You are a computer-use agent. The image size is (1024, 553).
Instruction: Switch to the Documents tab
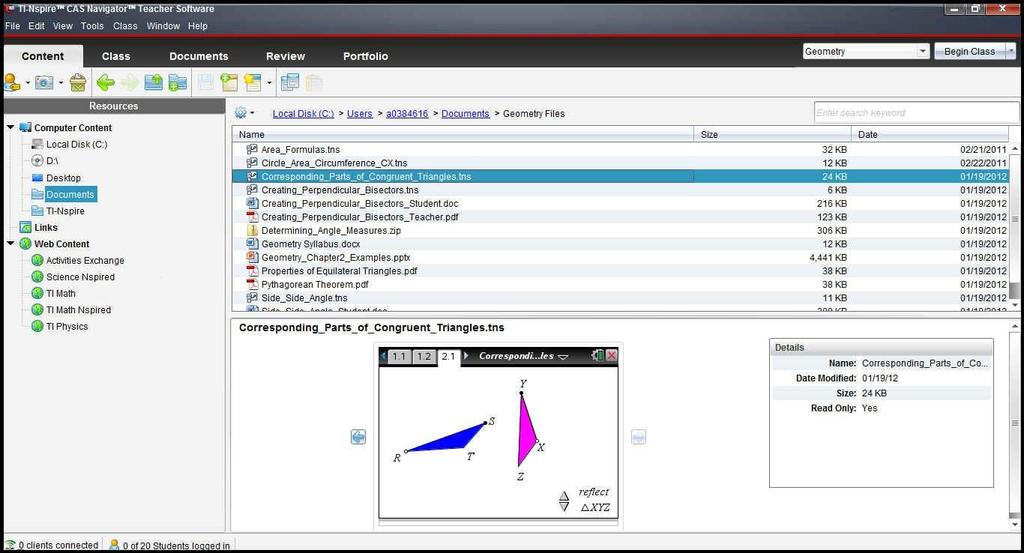pyautogui.click(x=199, y=56)
